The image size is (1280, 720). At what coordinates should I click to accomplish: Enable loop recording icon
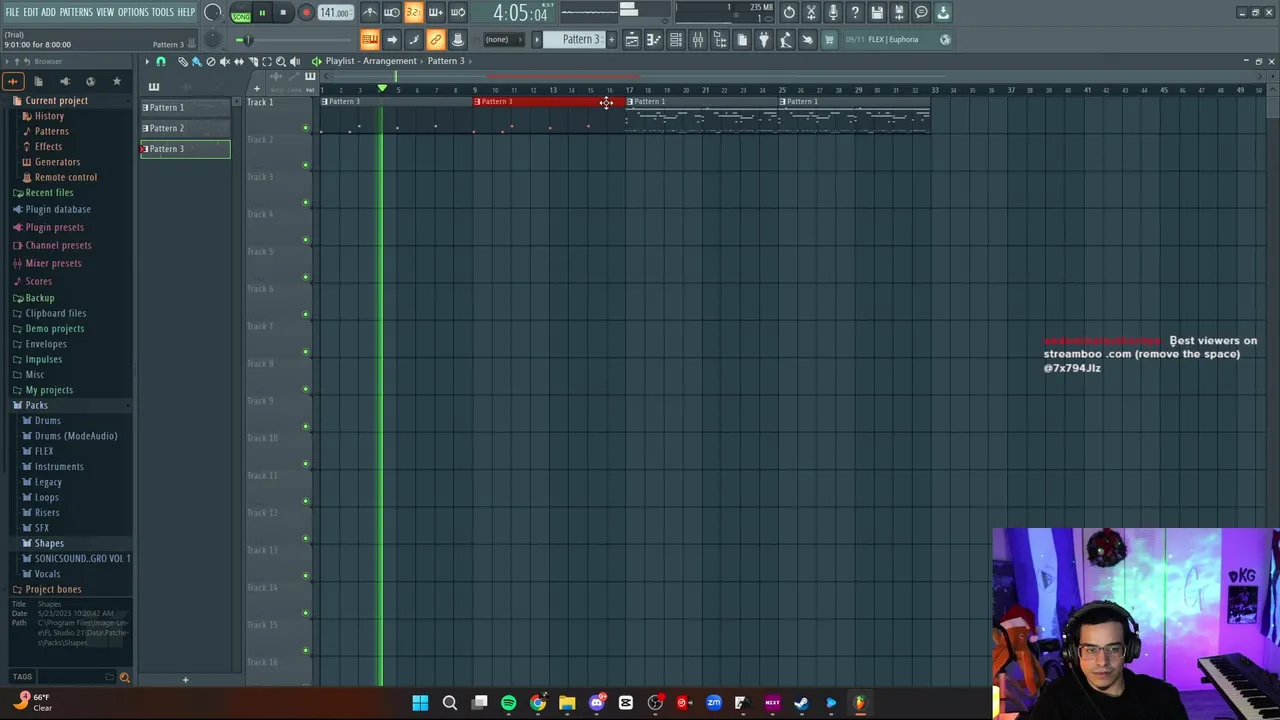coord(458,13)
